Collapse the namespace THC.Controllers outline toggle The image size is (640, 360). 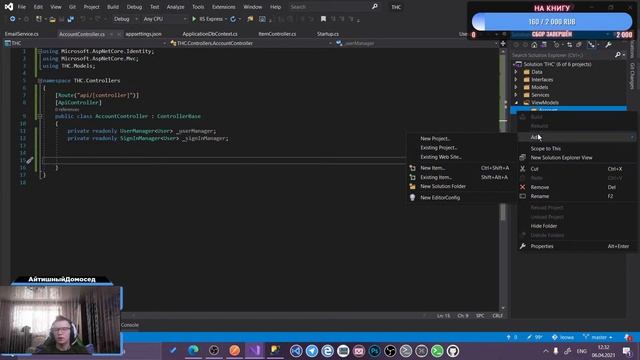click(40, 81)
